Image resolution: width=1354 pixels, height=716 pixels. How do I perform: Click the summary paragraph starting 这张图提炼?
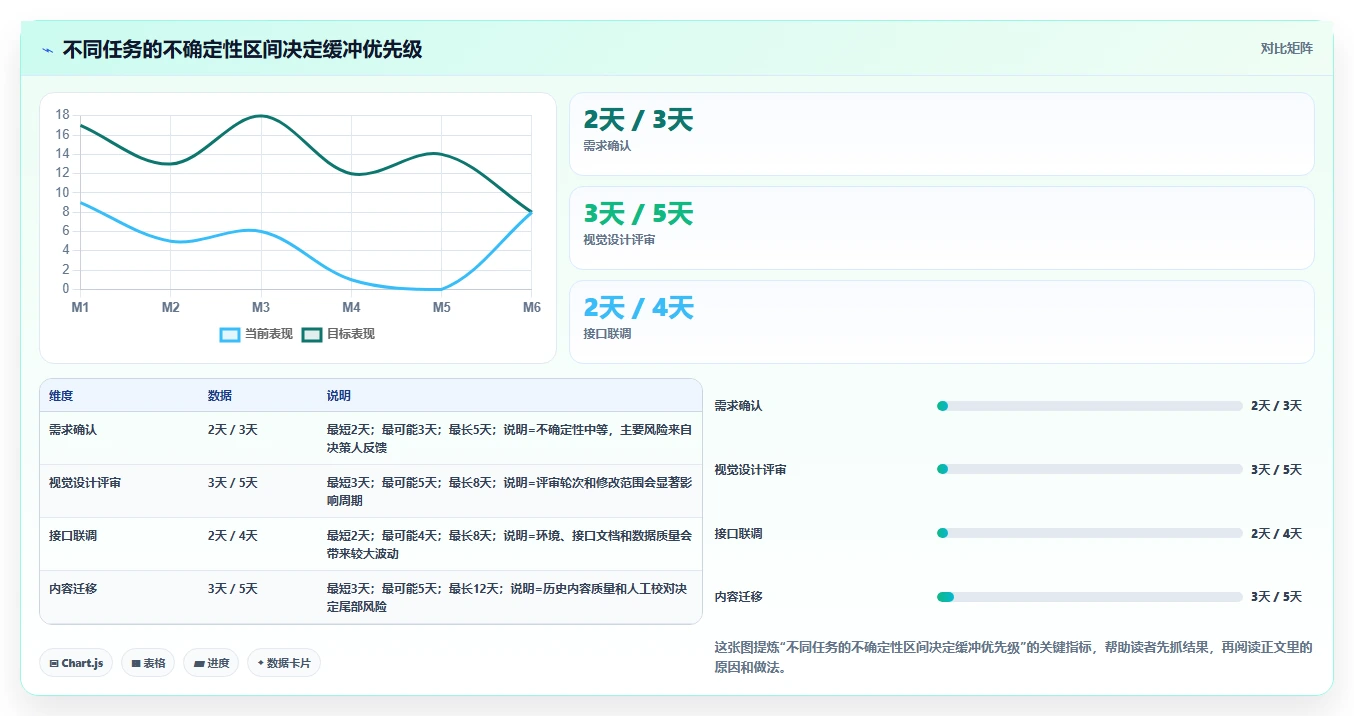point(1013,657)
